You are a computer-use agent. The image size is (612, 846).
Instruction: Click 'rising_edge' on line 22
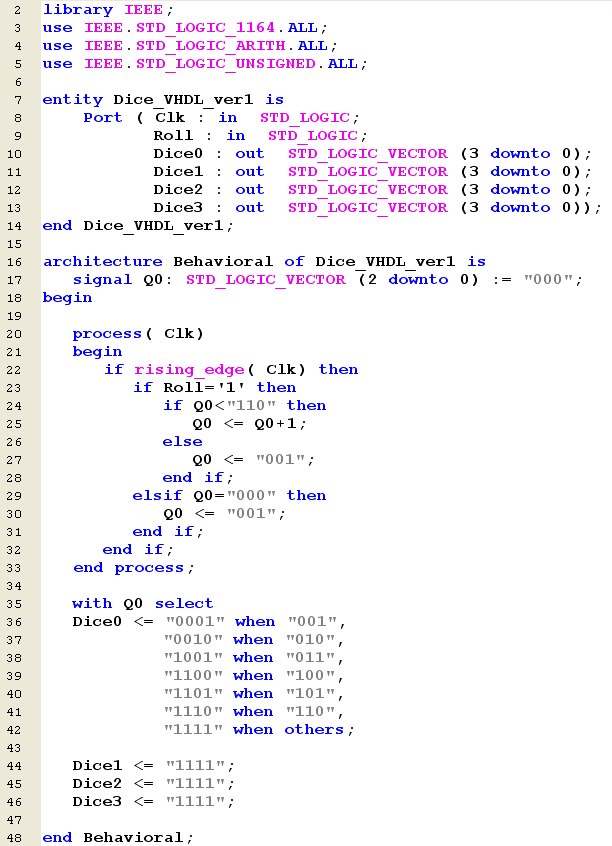tap(189, 370)
